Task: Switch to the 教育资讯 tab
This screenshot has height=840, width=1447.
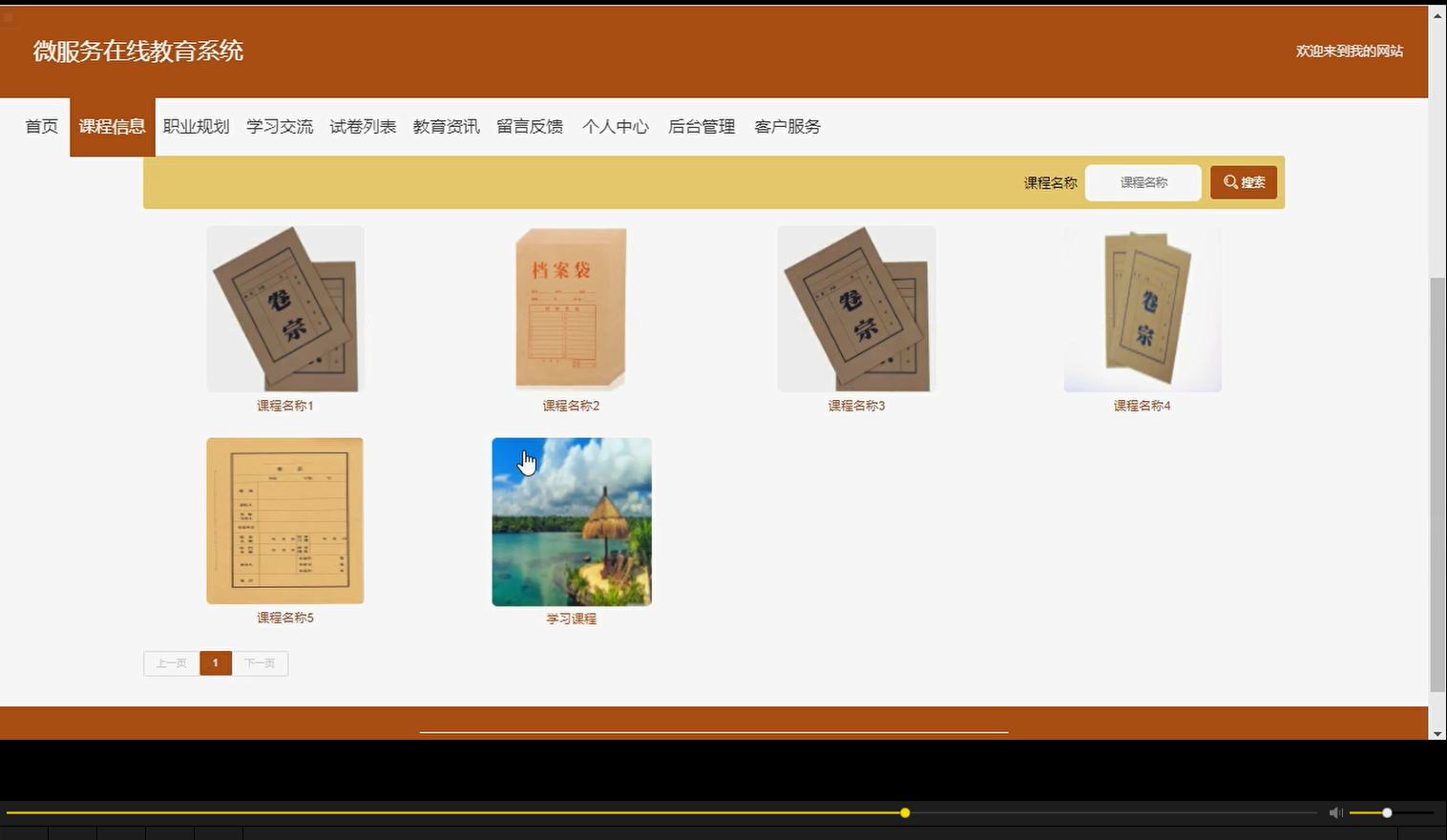Action: click(x=446, y=126)
